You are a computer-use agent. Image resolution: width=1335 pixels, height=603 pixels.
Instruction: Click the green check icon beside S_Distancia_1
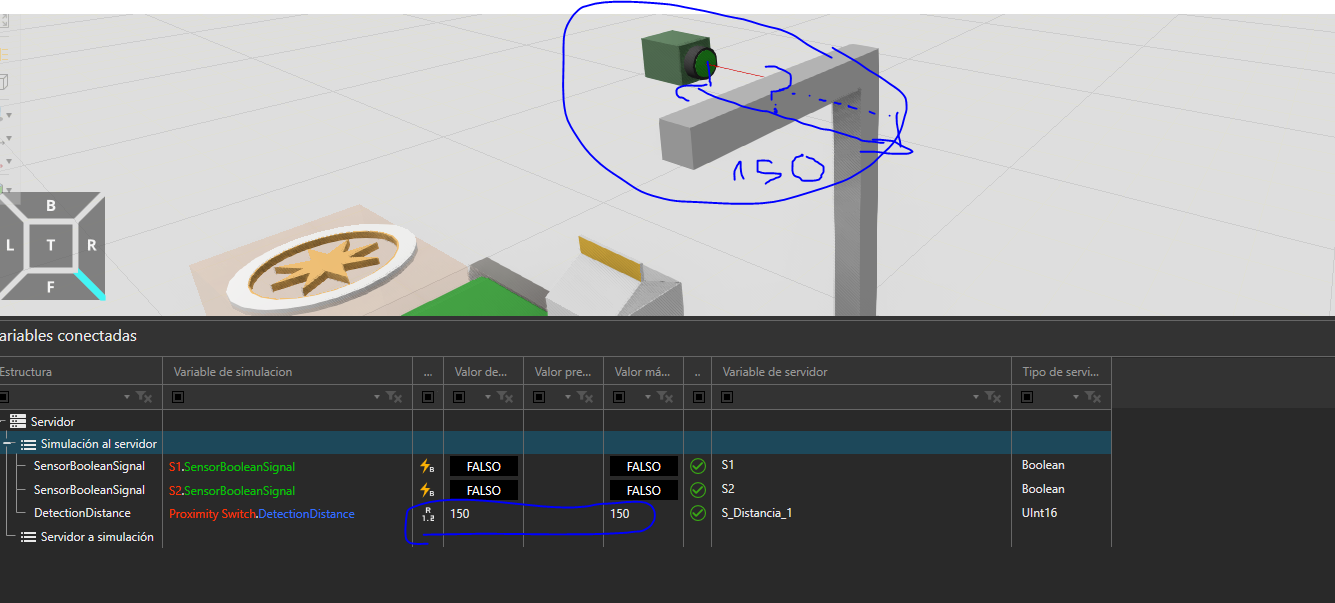click(698, 513)
